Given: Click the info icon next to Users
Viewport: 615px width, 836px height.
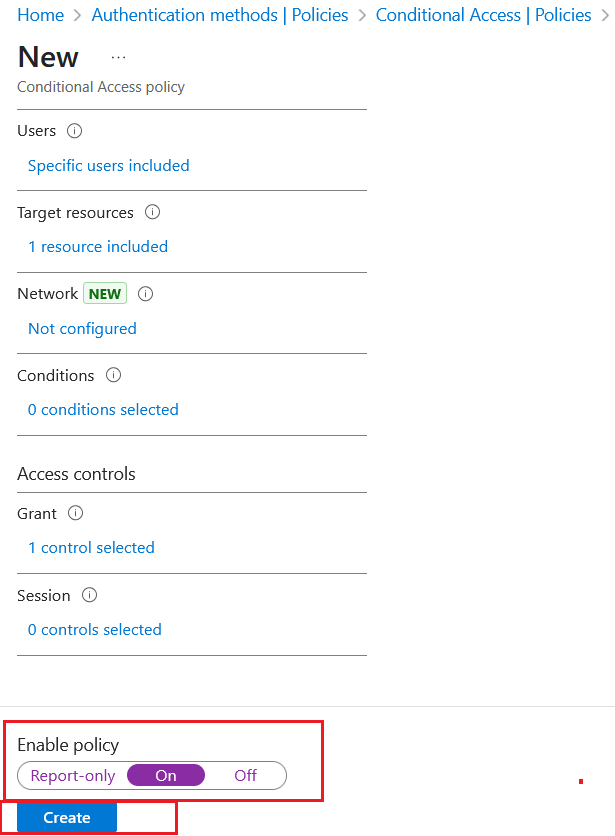Looking at the screenshot, I should pyautogui.click(x=74, y=131).
